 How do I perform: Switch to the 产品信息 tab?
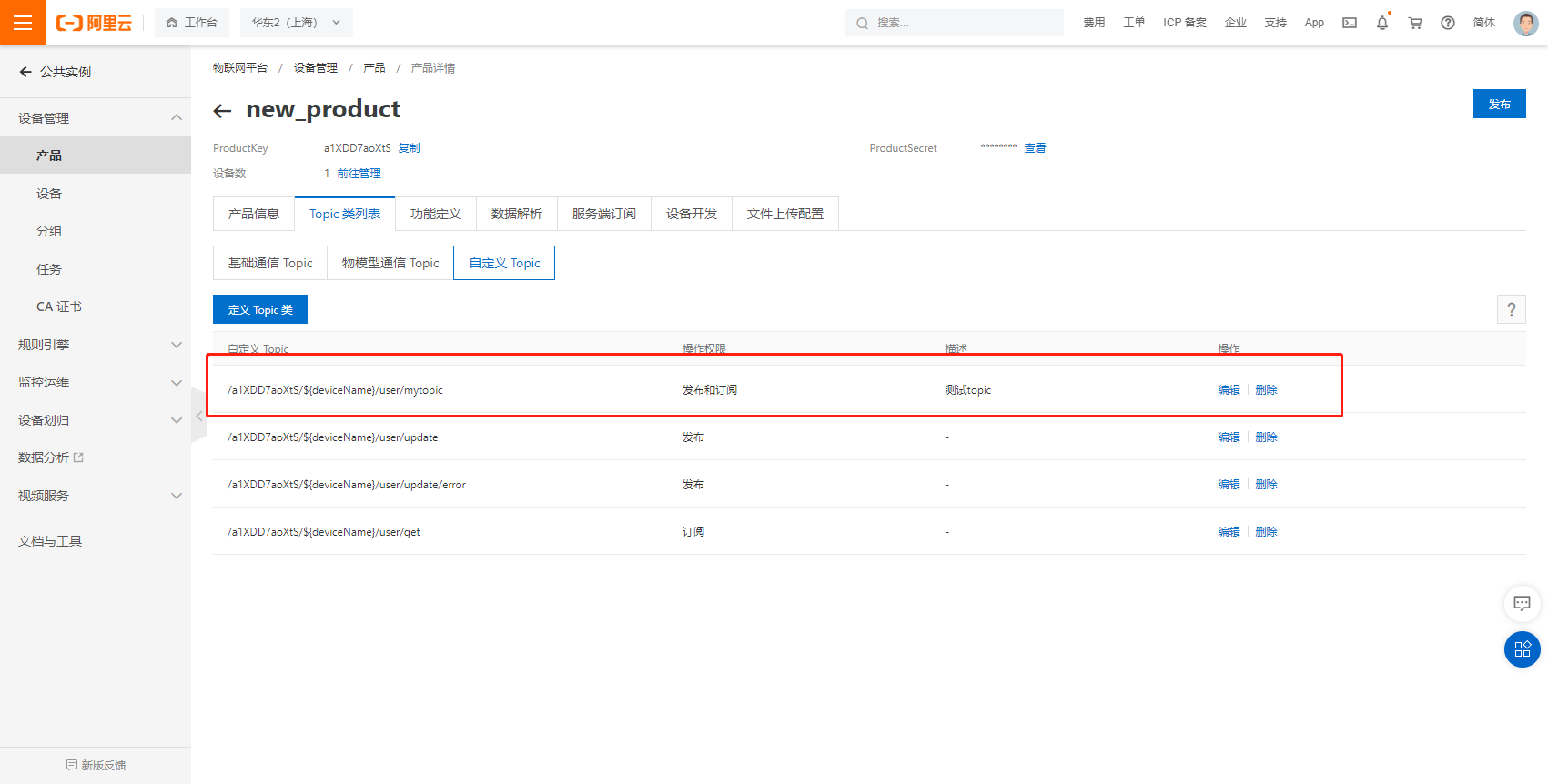[254, 214]
